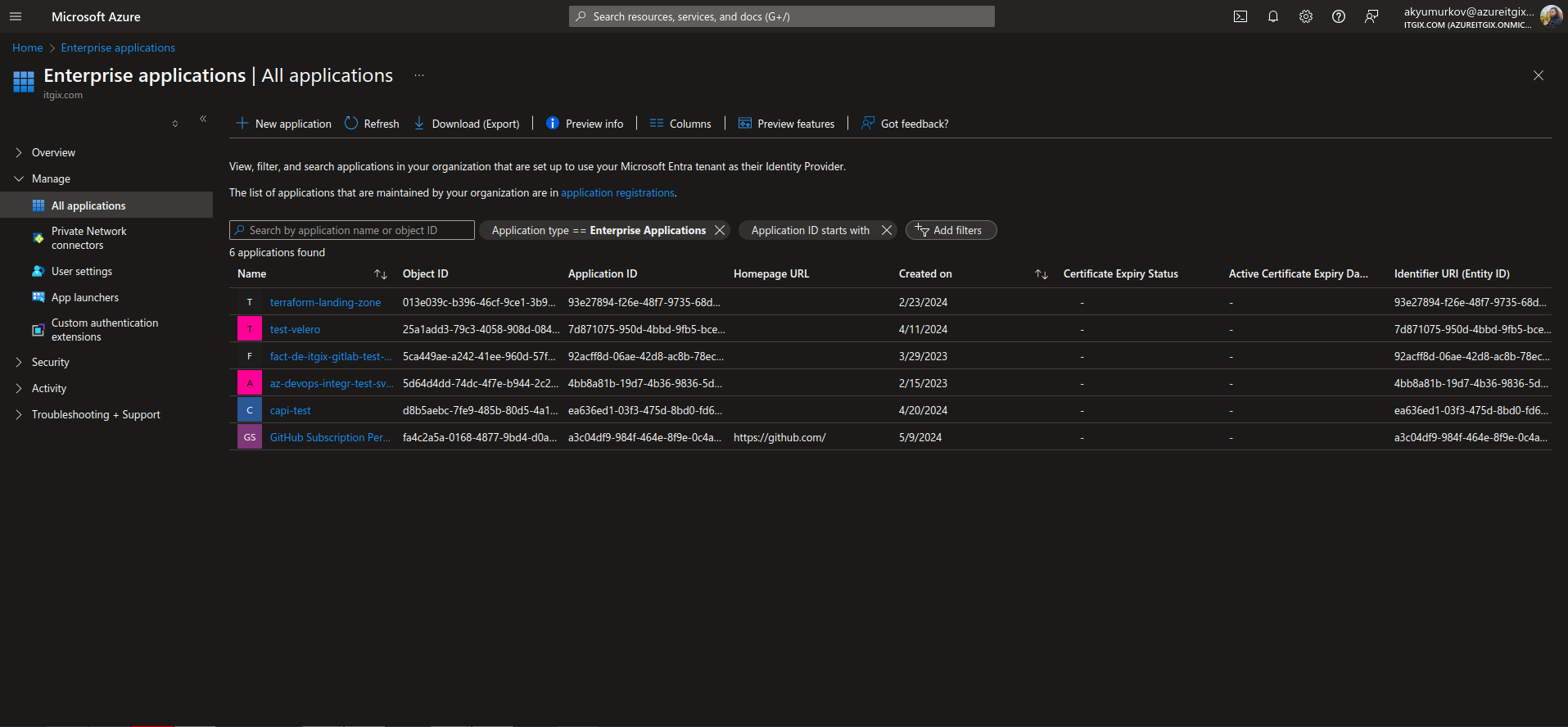Click the purple GS icon for GitHub Subscription
1568x727 pixels.
click(250, 437)
